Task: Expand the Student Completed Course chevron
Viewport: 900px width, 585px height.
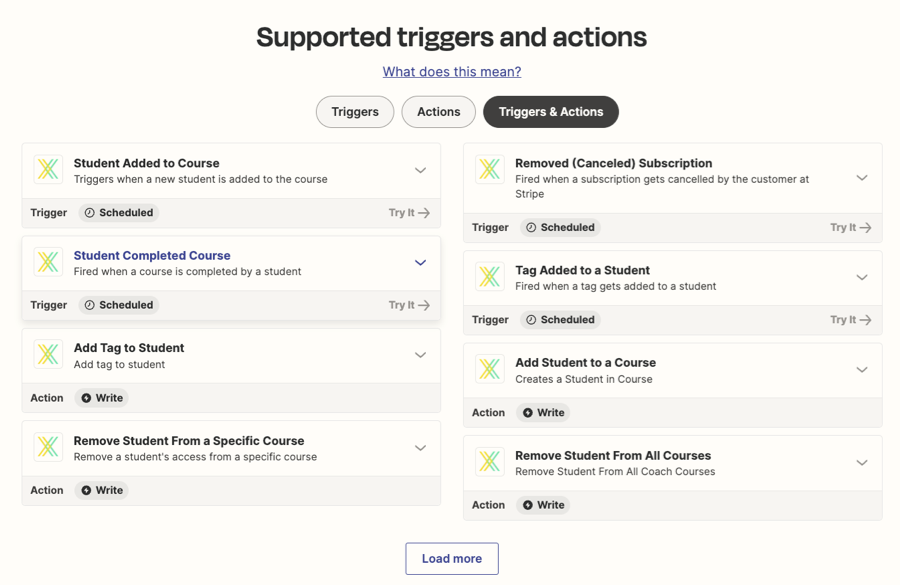Action: tap(421, 263)
